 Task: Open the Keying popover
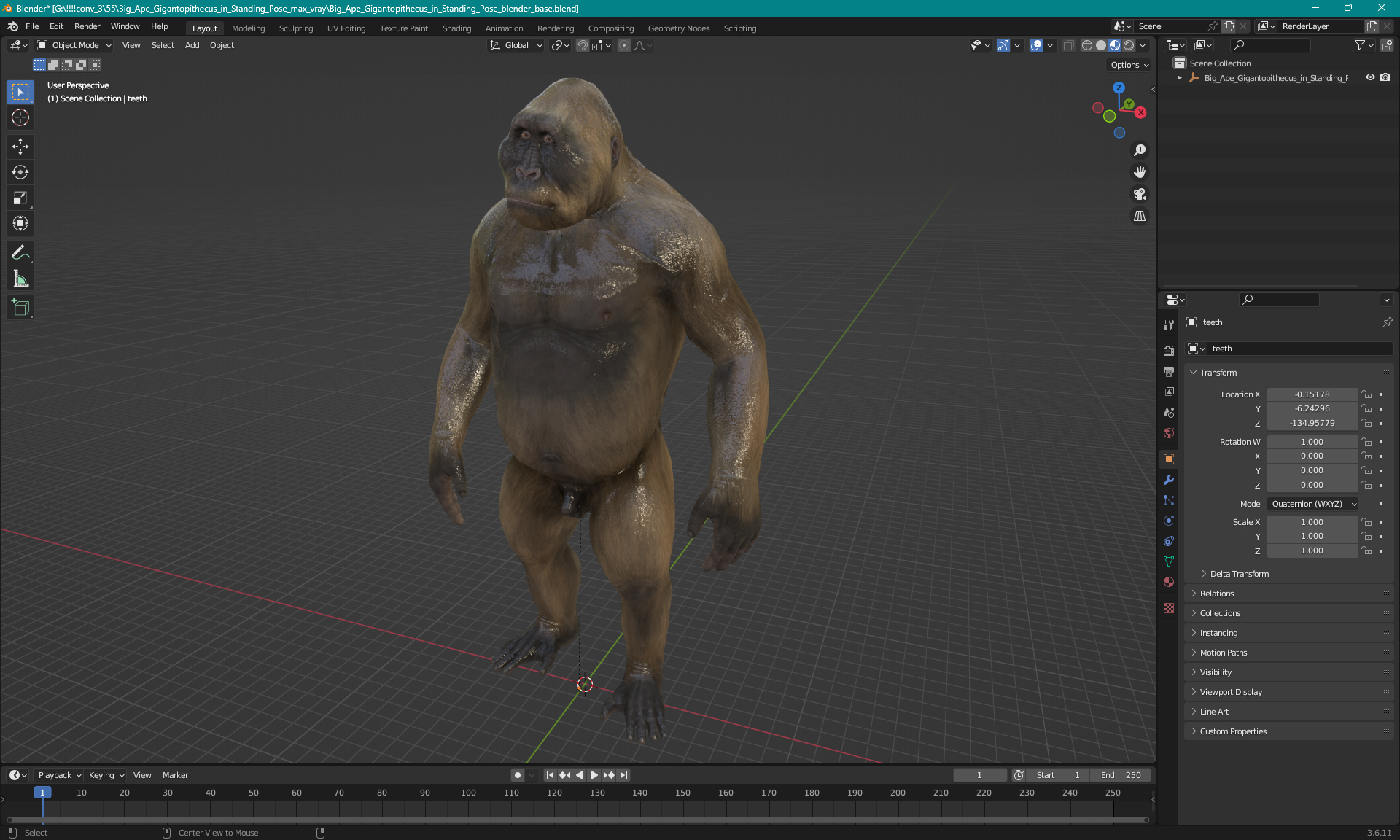click(106, 775)
